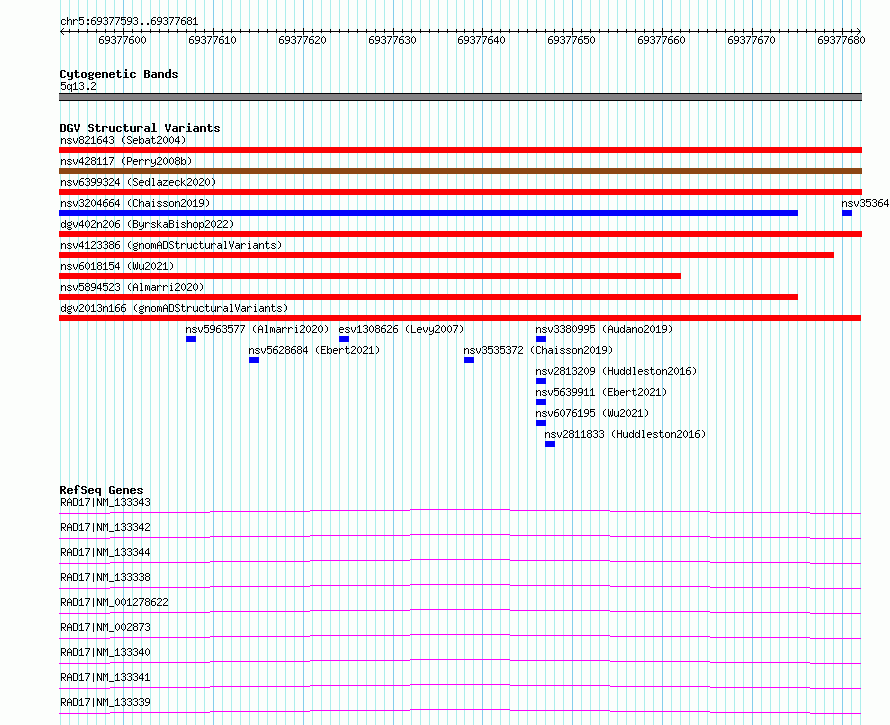Click the chr5:69377593..69377681 coordinate label

[129, 22]
